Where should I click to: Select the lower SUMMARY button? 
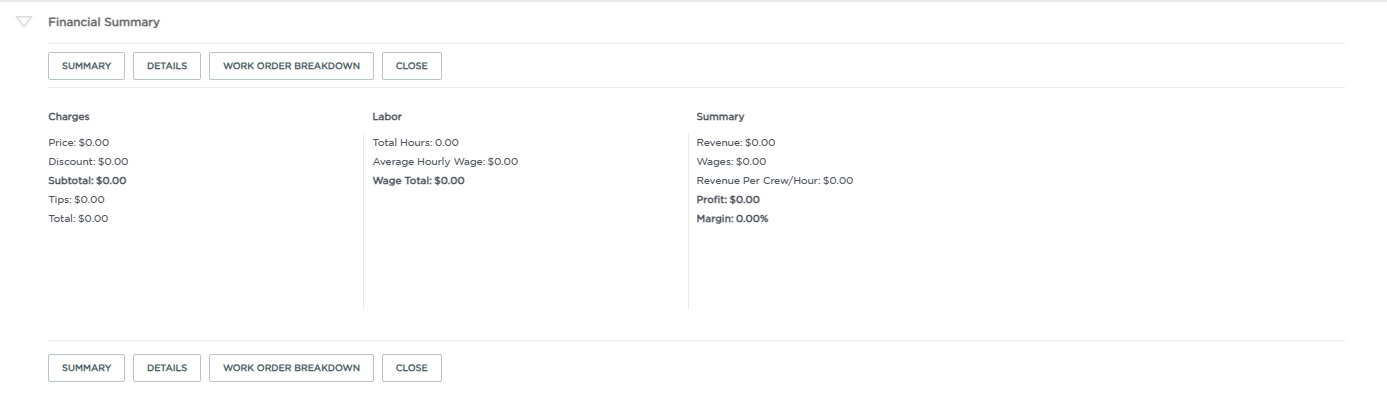click(x=86, y=368)
